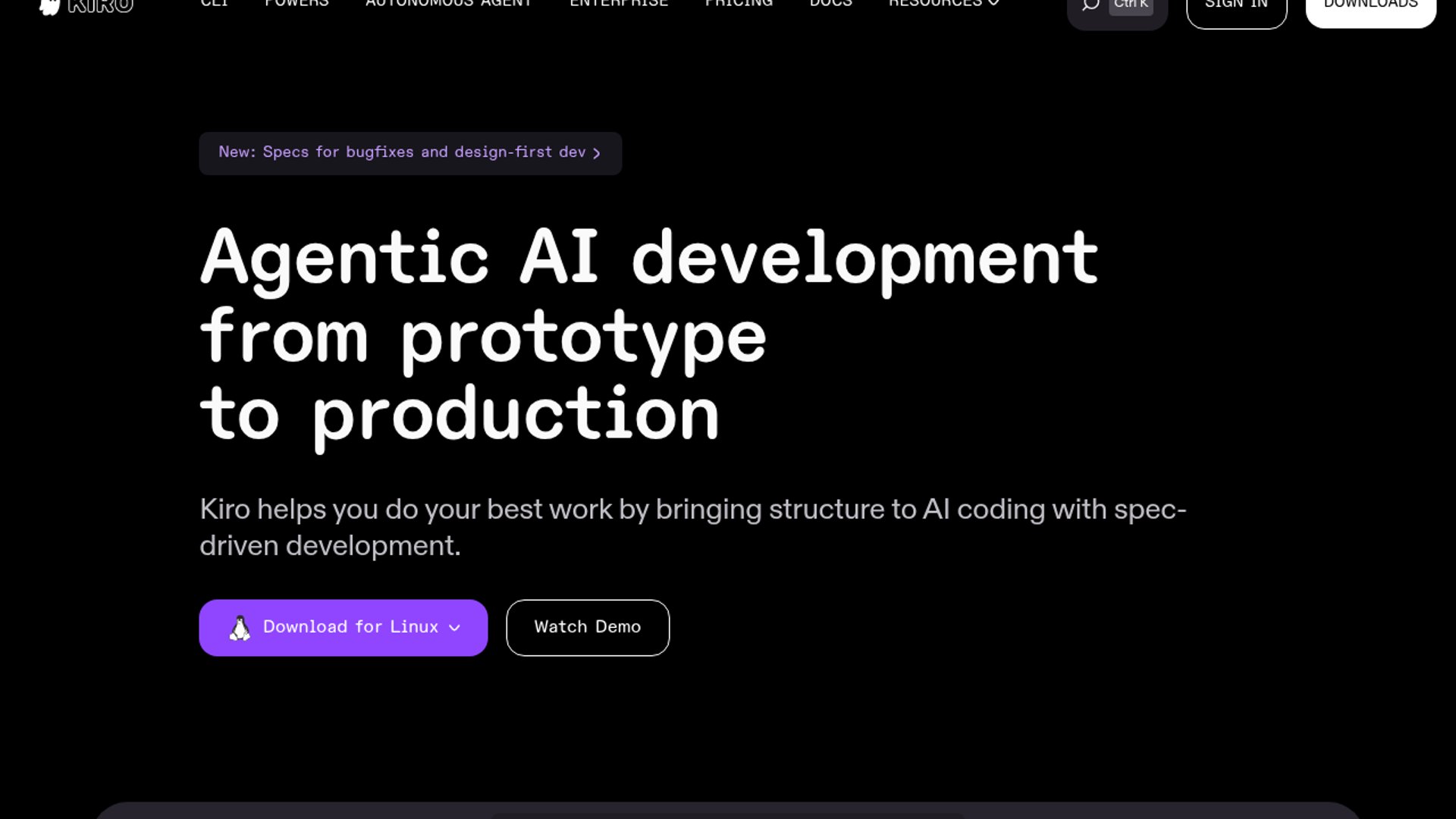Open the Docs nav link
1456x819 pixels.
(x=830, y=4)
